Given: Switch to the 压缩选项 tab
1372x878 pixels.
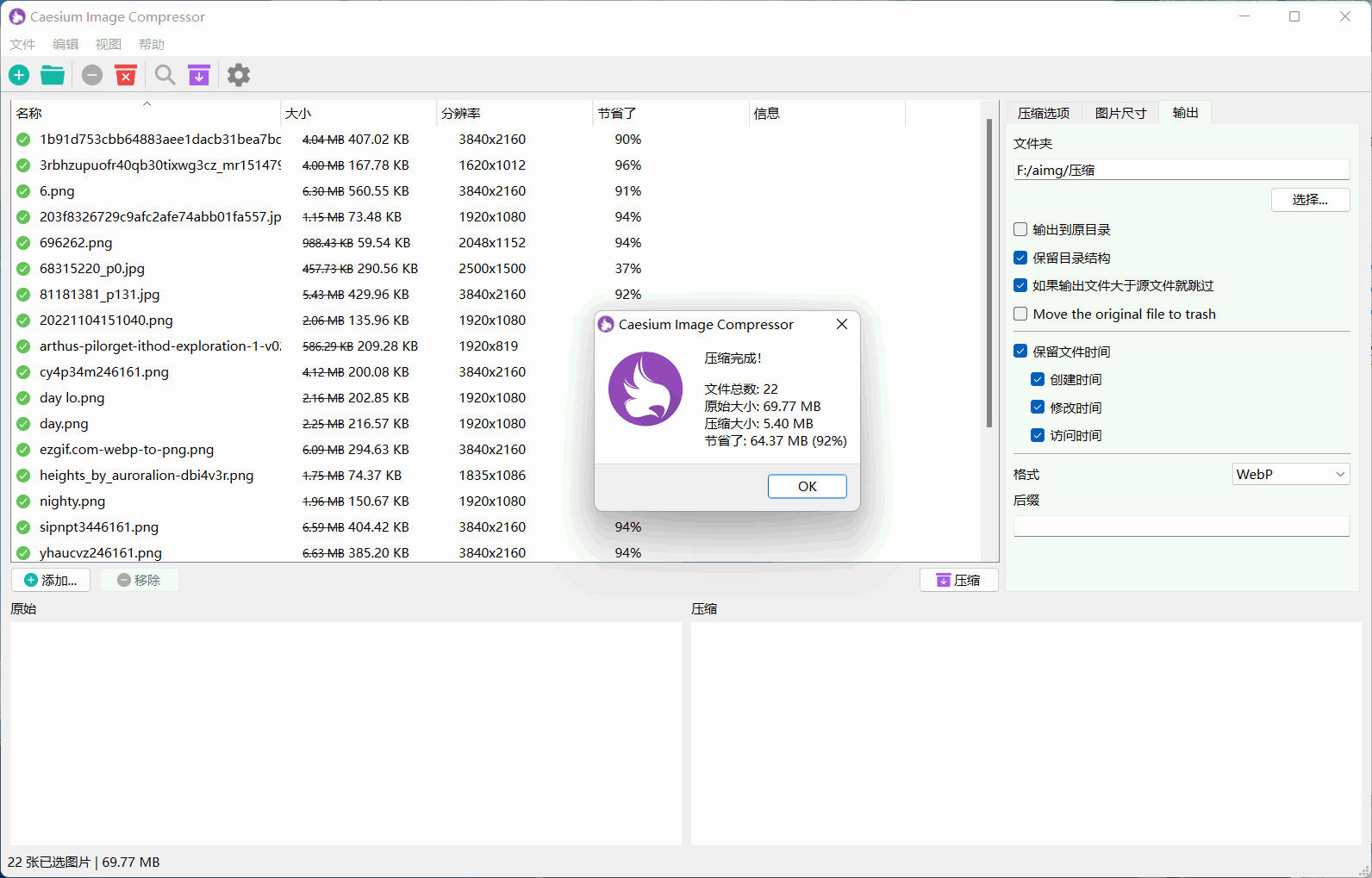Looking at the screenshot, I should [x=1043, y=113].
